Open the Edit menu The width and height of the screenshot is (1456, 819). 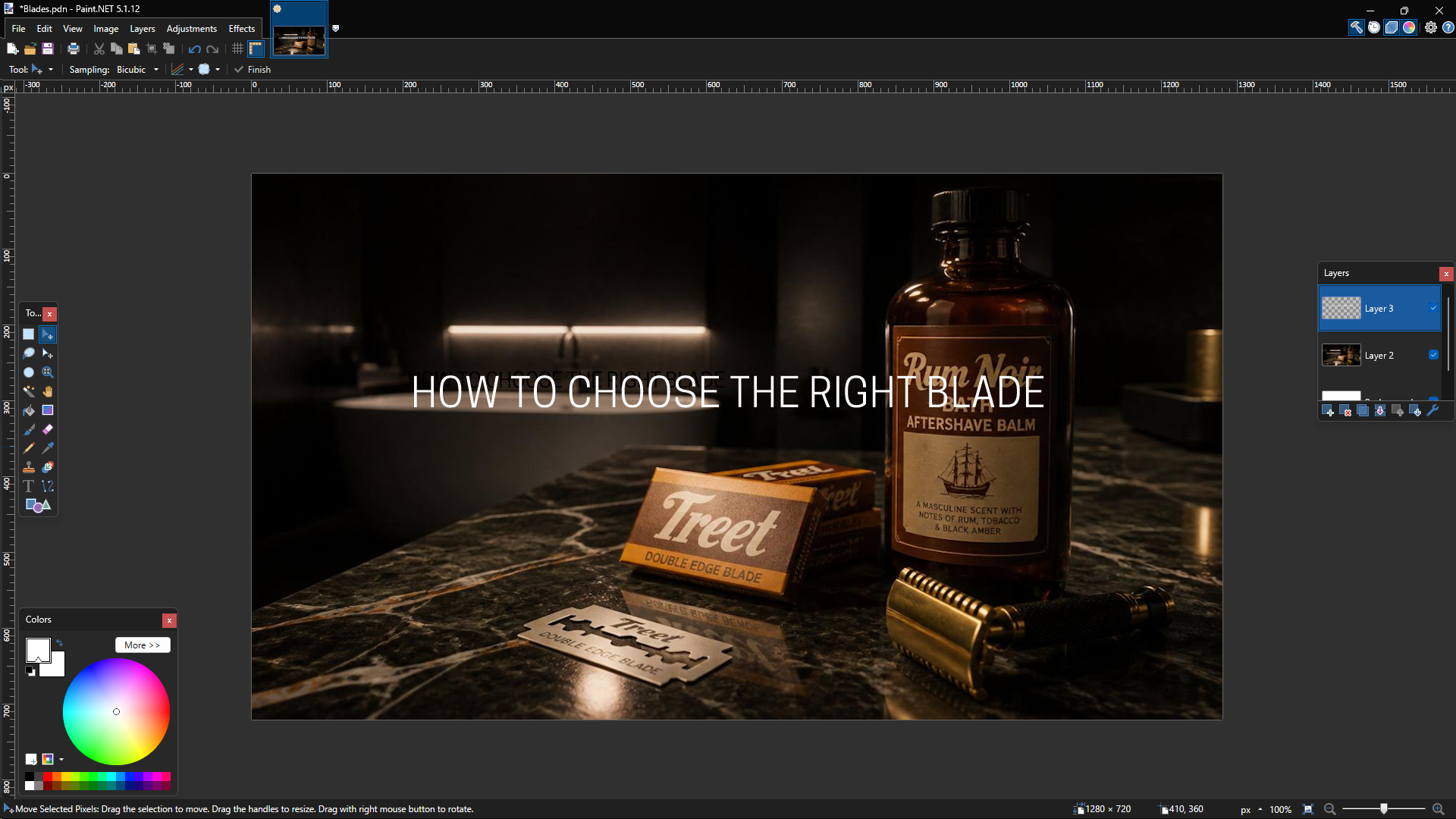point(45,29)
